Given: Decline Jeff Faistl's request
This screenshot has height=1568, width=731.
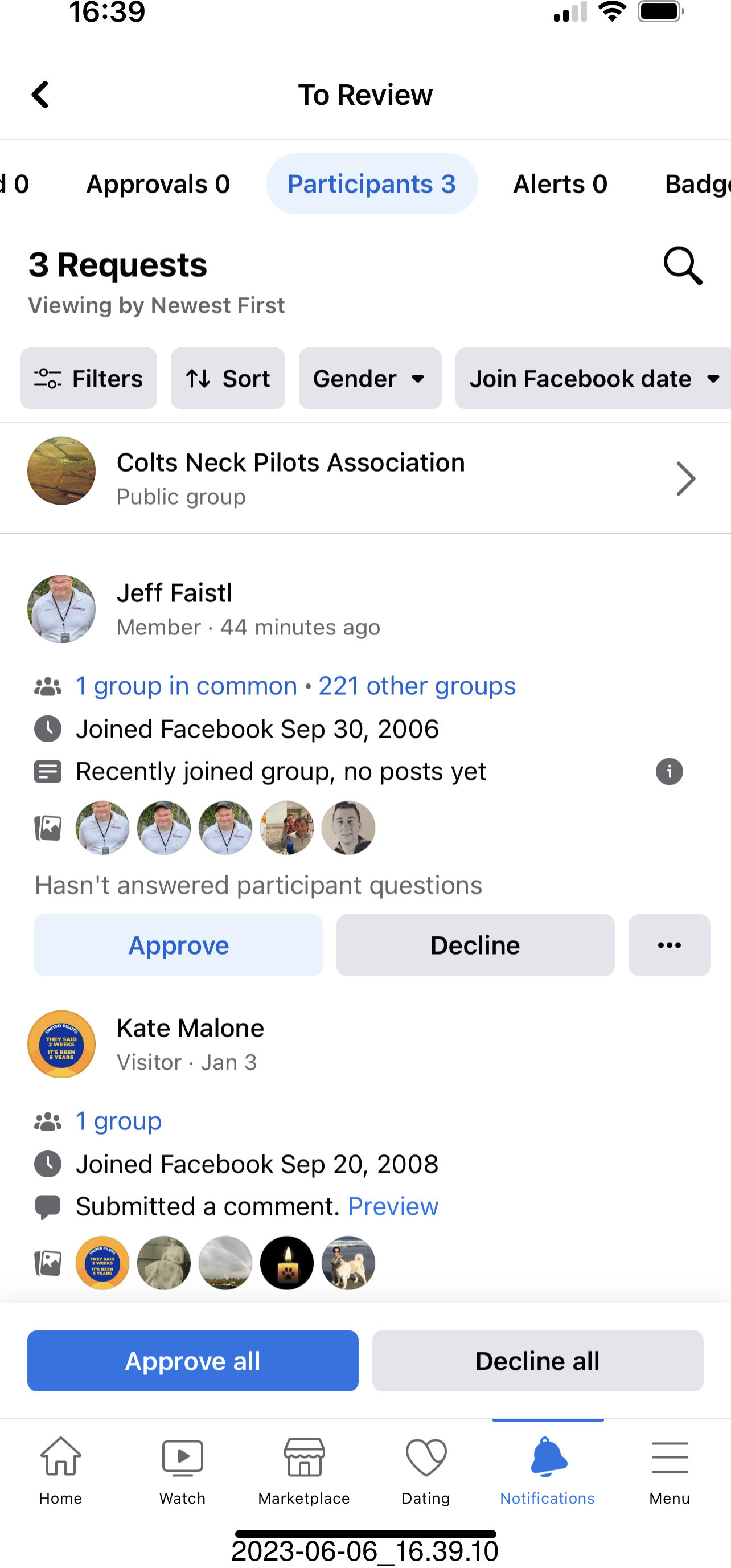Looking at the screenshot, I should [x=475, y=945].
